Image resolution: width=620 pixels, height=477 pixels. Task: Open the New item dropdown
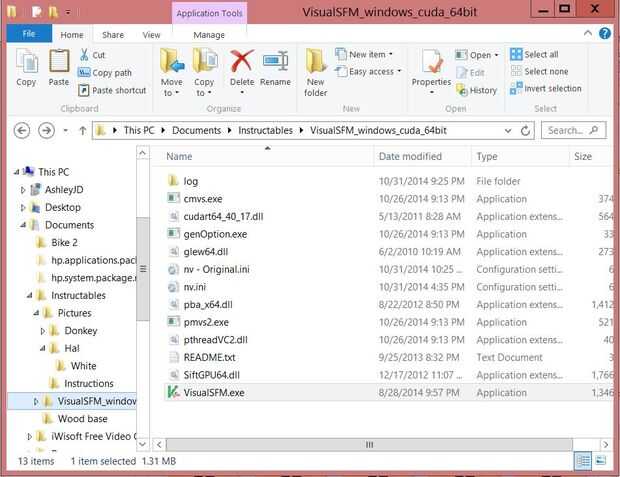(364, 54)
